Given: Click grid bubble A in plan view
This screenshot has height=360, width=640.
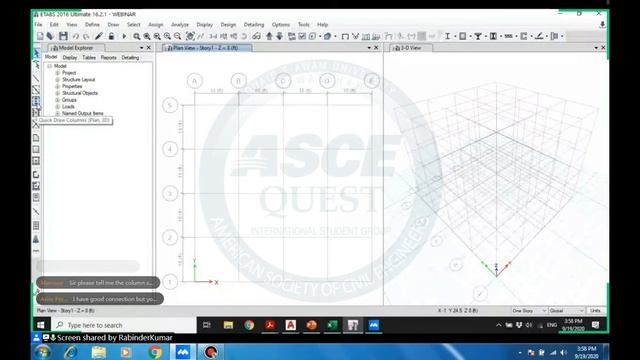Looking at the screenshot, I should click(194, 81).
